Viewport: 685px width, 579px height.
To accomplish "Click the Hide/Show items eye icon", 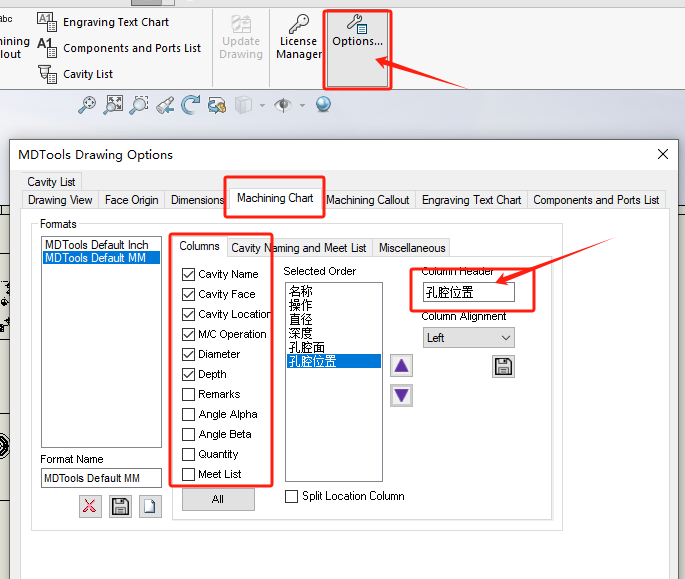I will point(283,105).
